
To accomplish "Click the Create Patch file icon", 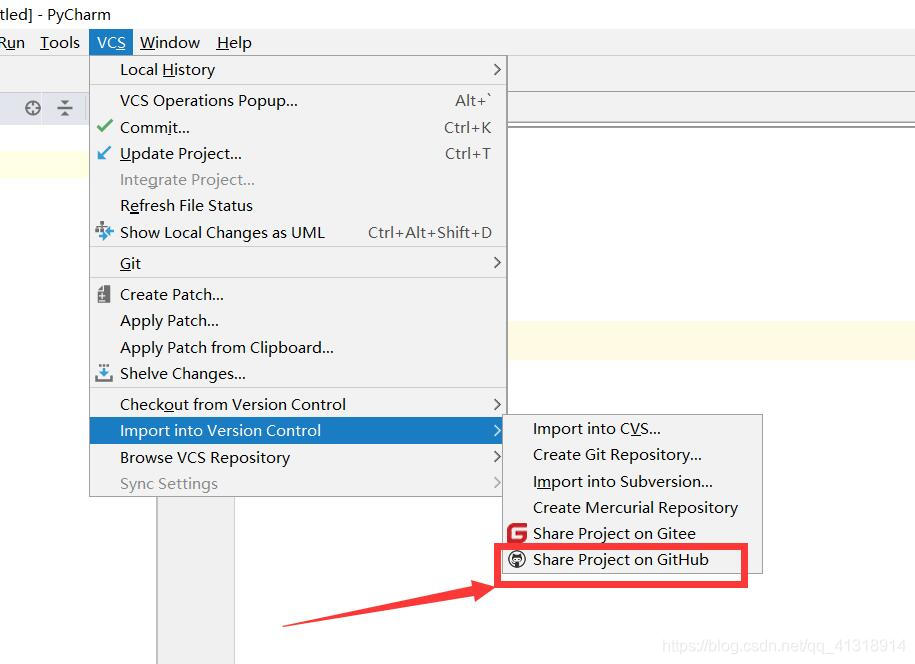I will [103, 294].
